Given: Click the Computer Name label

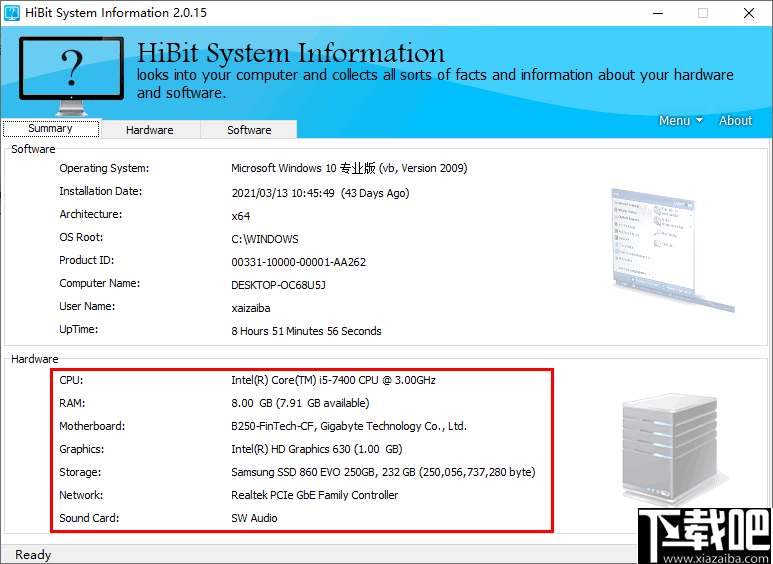Looking at the screenshot, I should click(x=100, y=283).
